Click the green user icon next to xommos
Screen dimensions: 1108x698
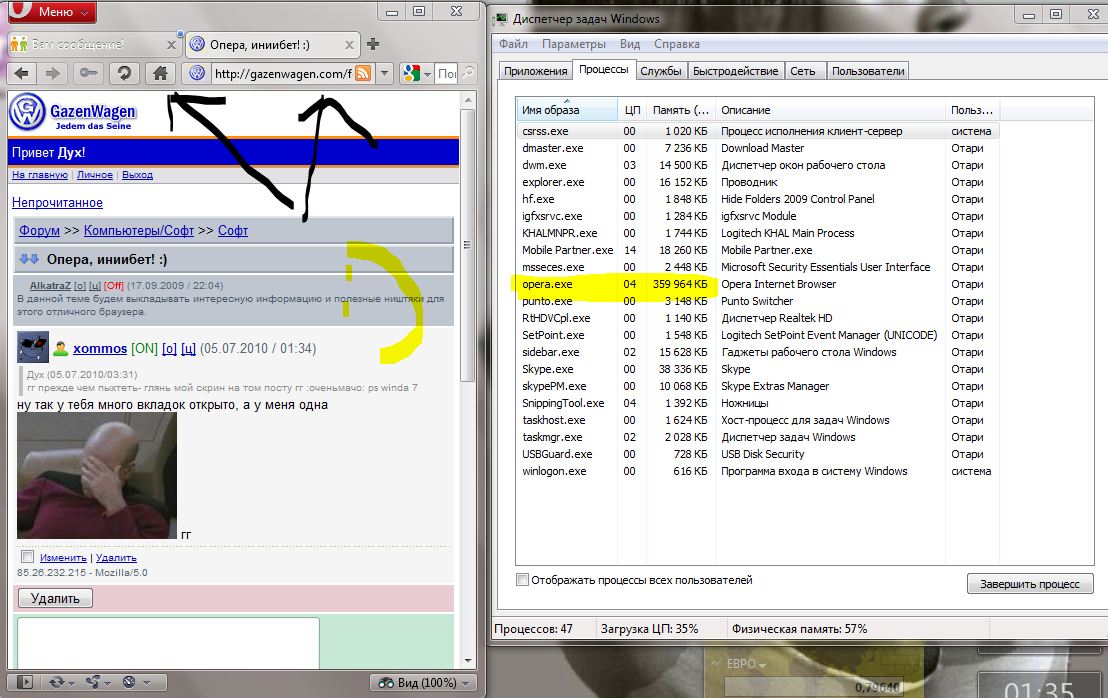point(61,348)
